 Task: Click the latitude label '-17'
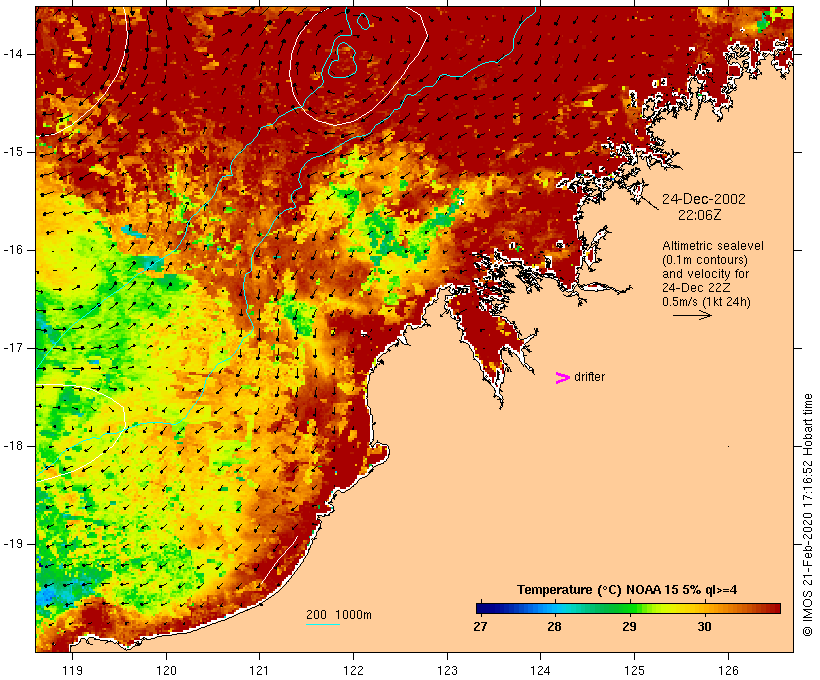[x=13, y=348]
